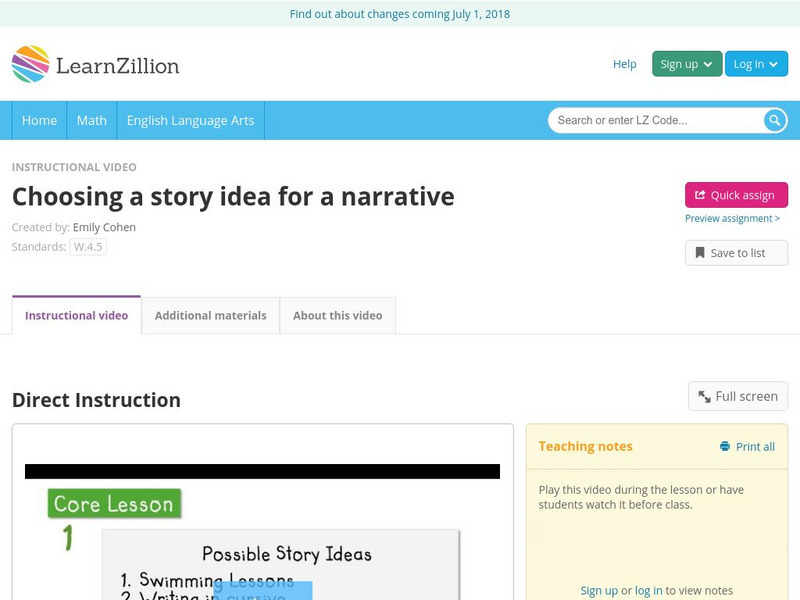This screenshot has width=800, height=600.
Task: Click the Quick assign share icon
Action: tap(700, 195)
